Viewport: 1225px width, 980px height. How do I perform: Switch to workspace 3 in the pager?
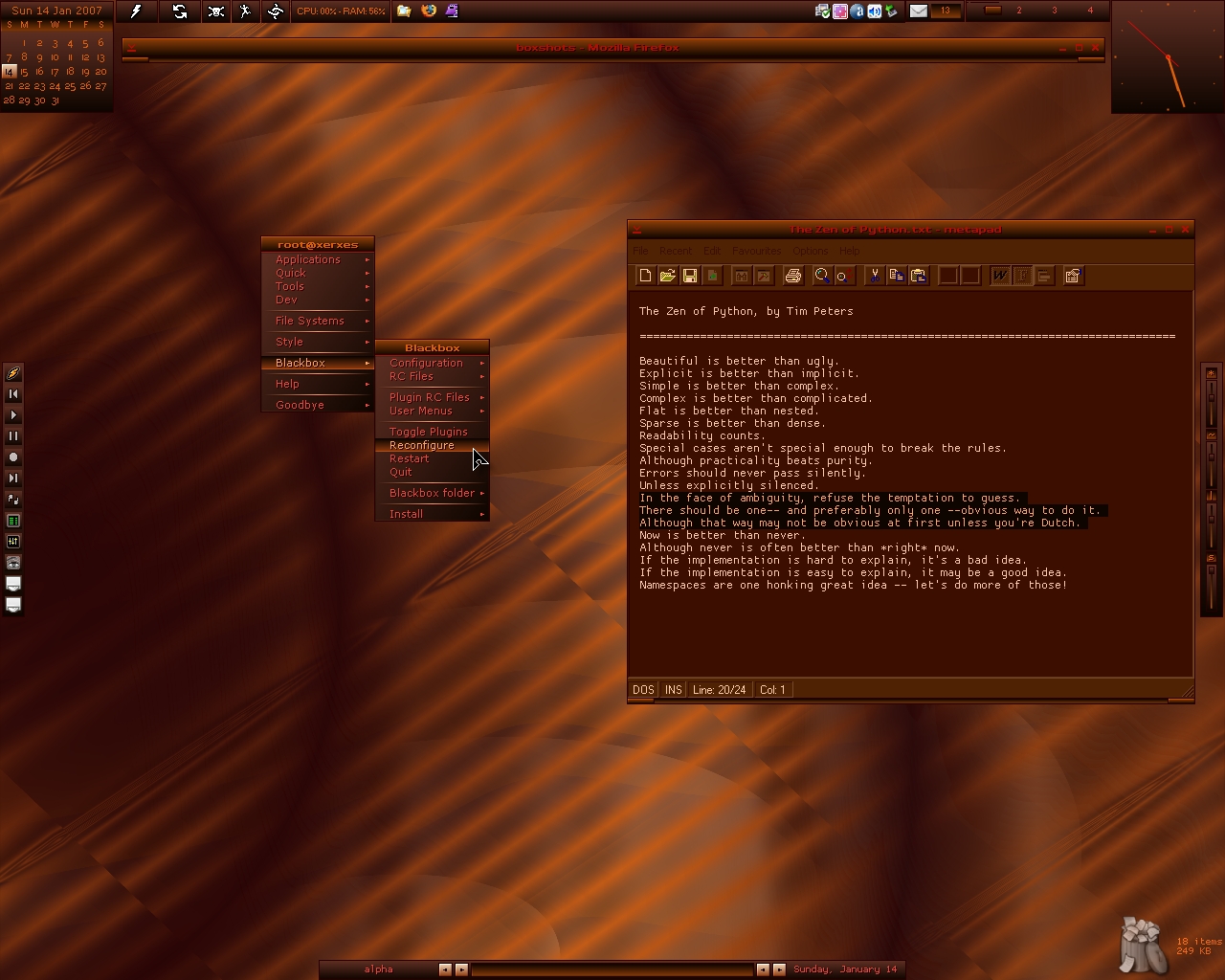1055,11
